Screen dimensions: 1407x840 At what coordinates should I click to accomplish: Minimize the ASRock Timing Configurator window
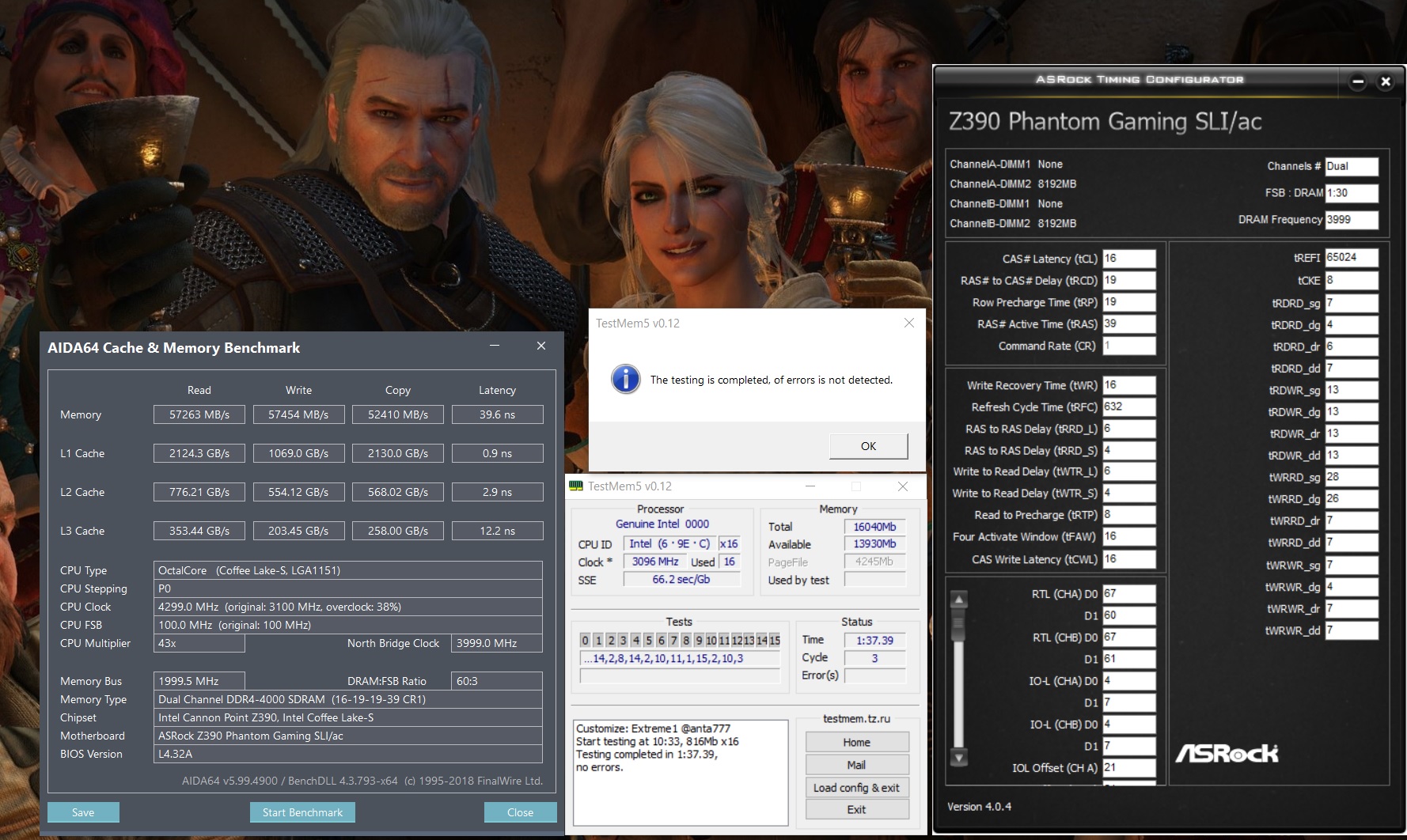[x=1358, y=81]
